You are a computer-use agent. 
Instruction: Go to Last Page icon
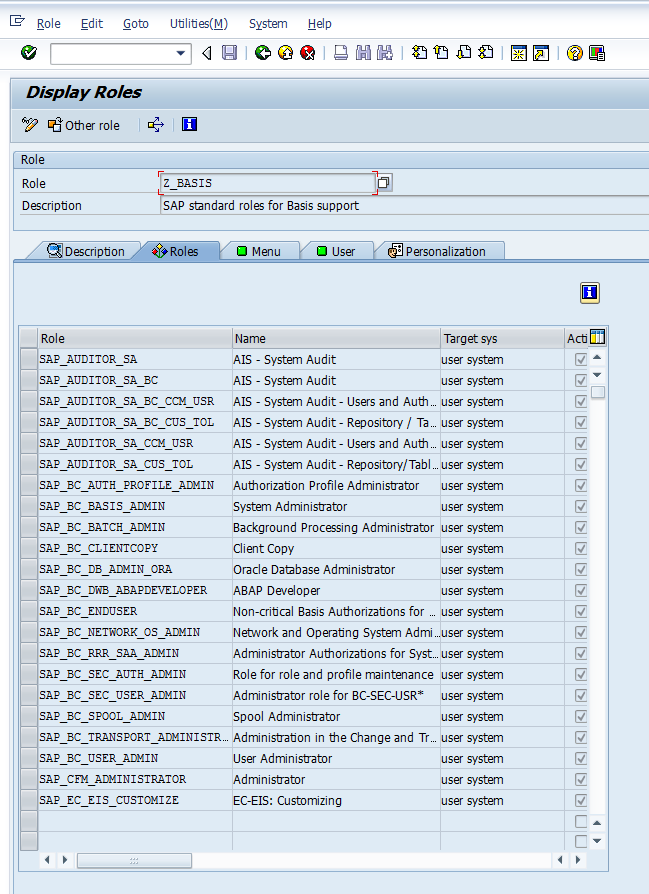click(486, 53)
